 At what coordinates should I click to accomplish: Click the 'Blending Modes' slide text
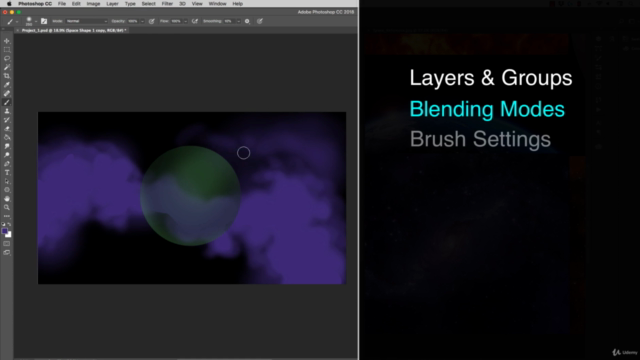point(487,109)
